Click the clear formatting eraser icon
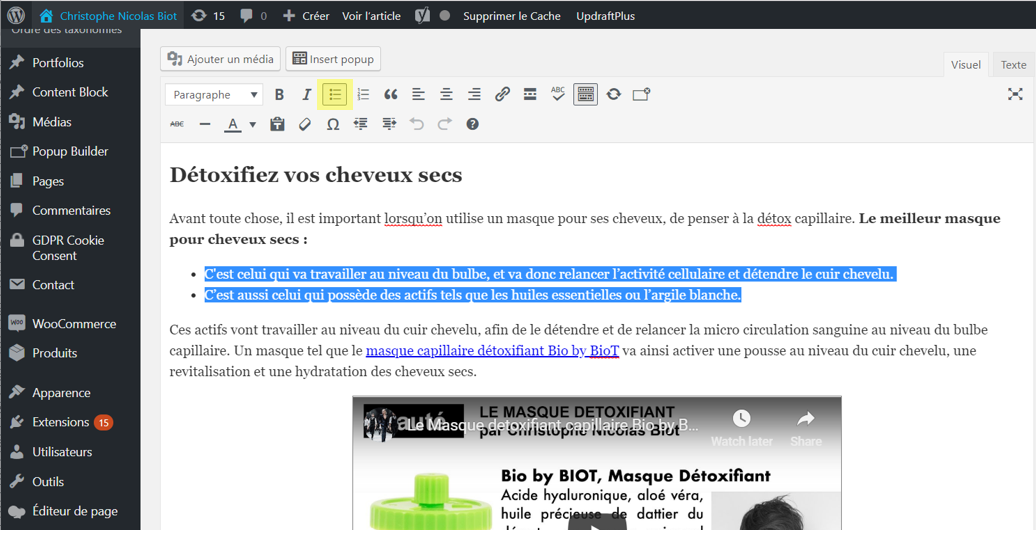The width and height of the screenshot is (1036, 533). [x=305, y=124]
